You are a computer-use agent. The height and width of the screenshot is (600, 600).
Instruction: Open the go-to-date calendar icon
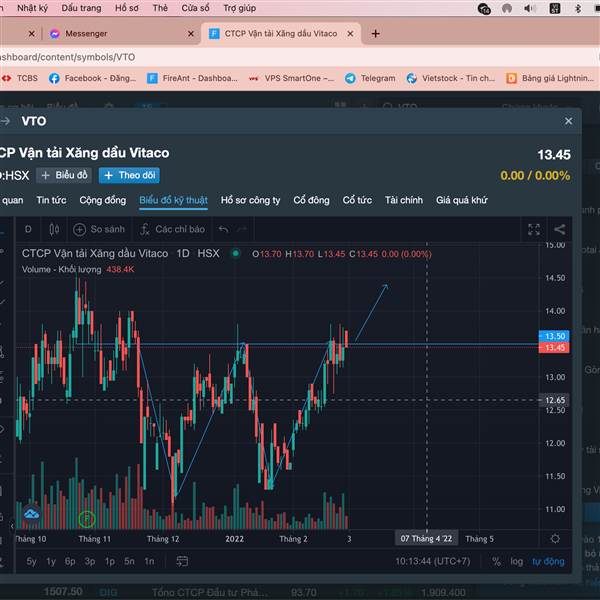coord(182,561)
